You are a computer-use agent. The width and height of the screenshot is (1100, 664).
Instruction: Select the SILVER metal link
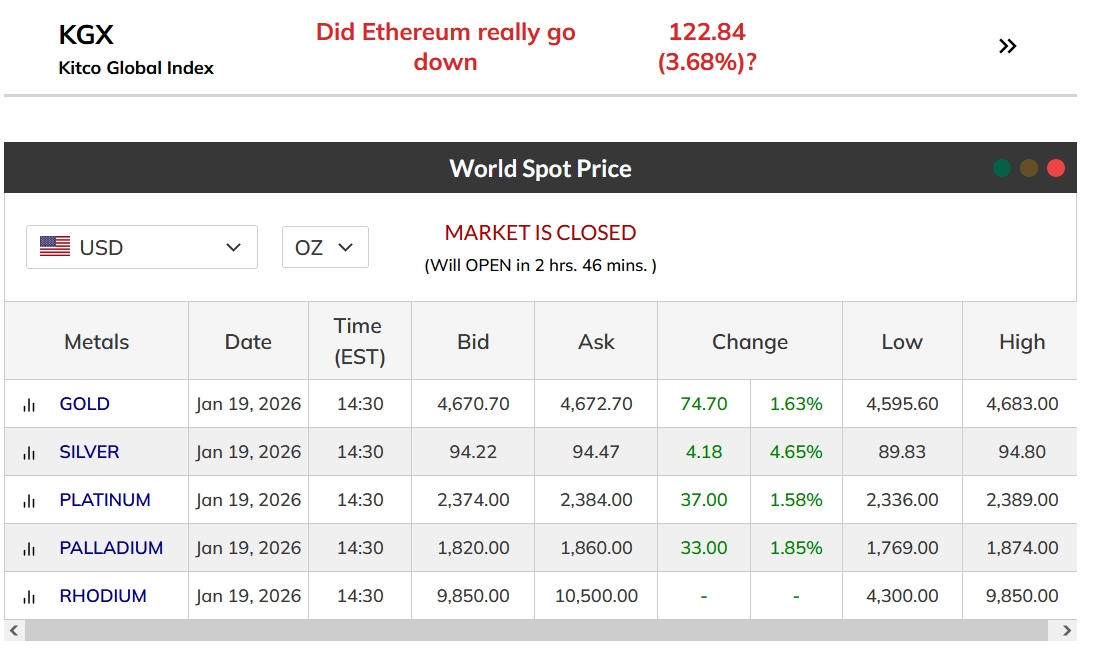point(89,452)
